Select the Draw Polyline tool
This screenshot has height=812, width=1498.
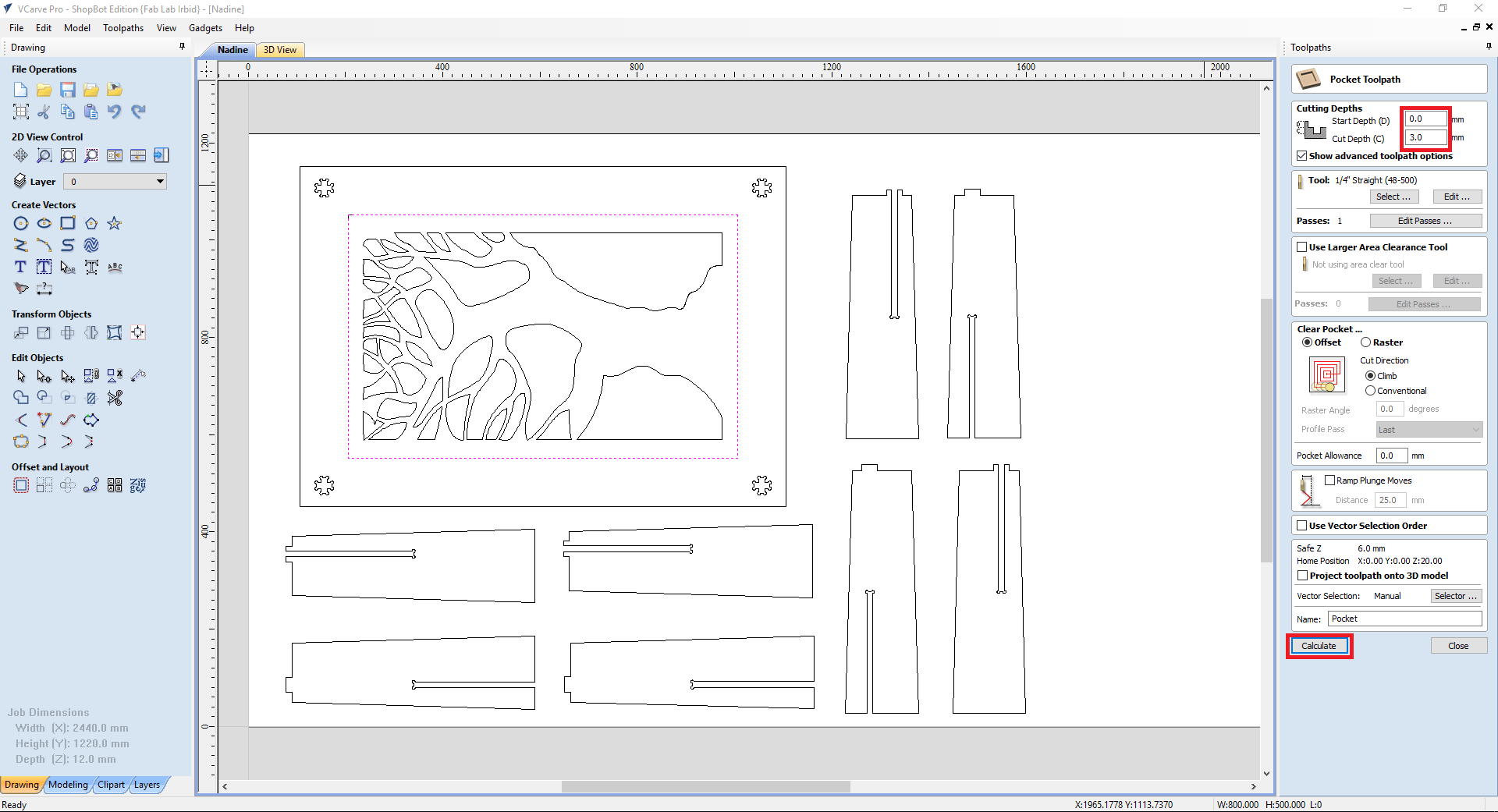pos(21,245)
